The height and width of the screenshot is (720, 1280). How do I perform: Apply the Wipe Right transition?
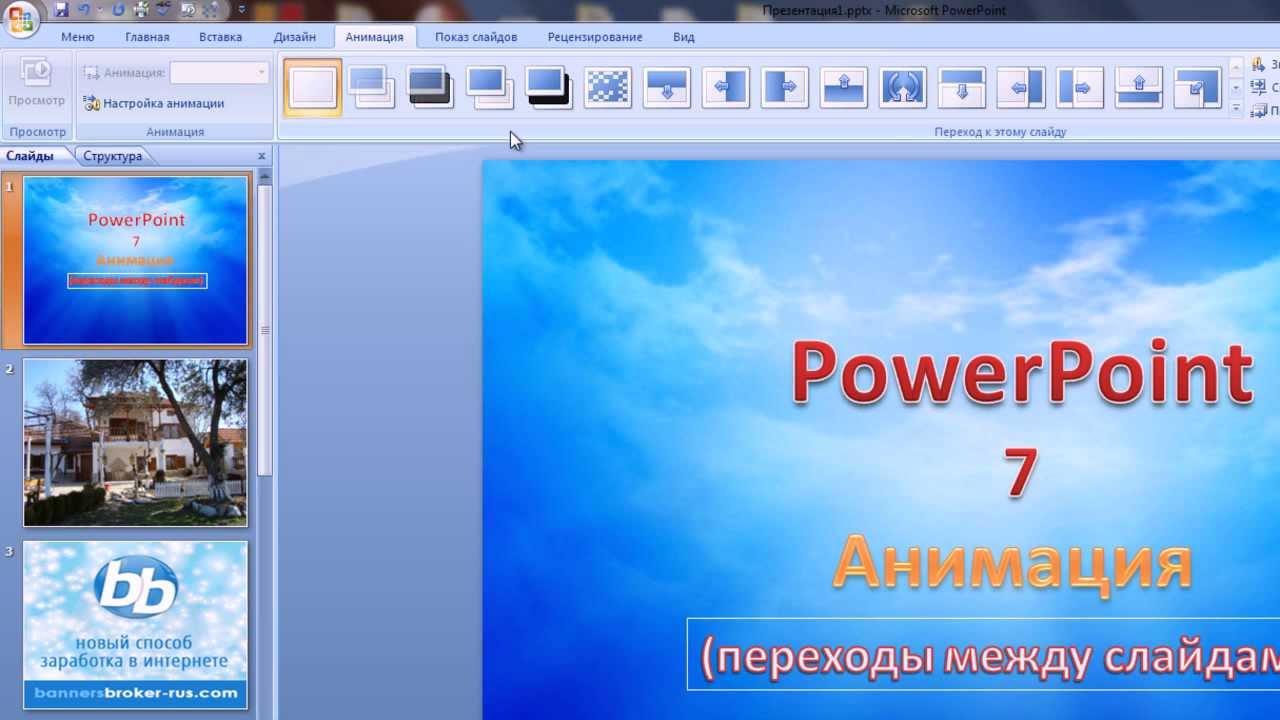(x=785, y=87)
